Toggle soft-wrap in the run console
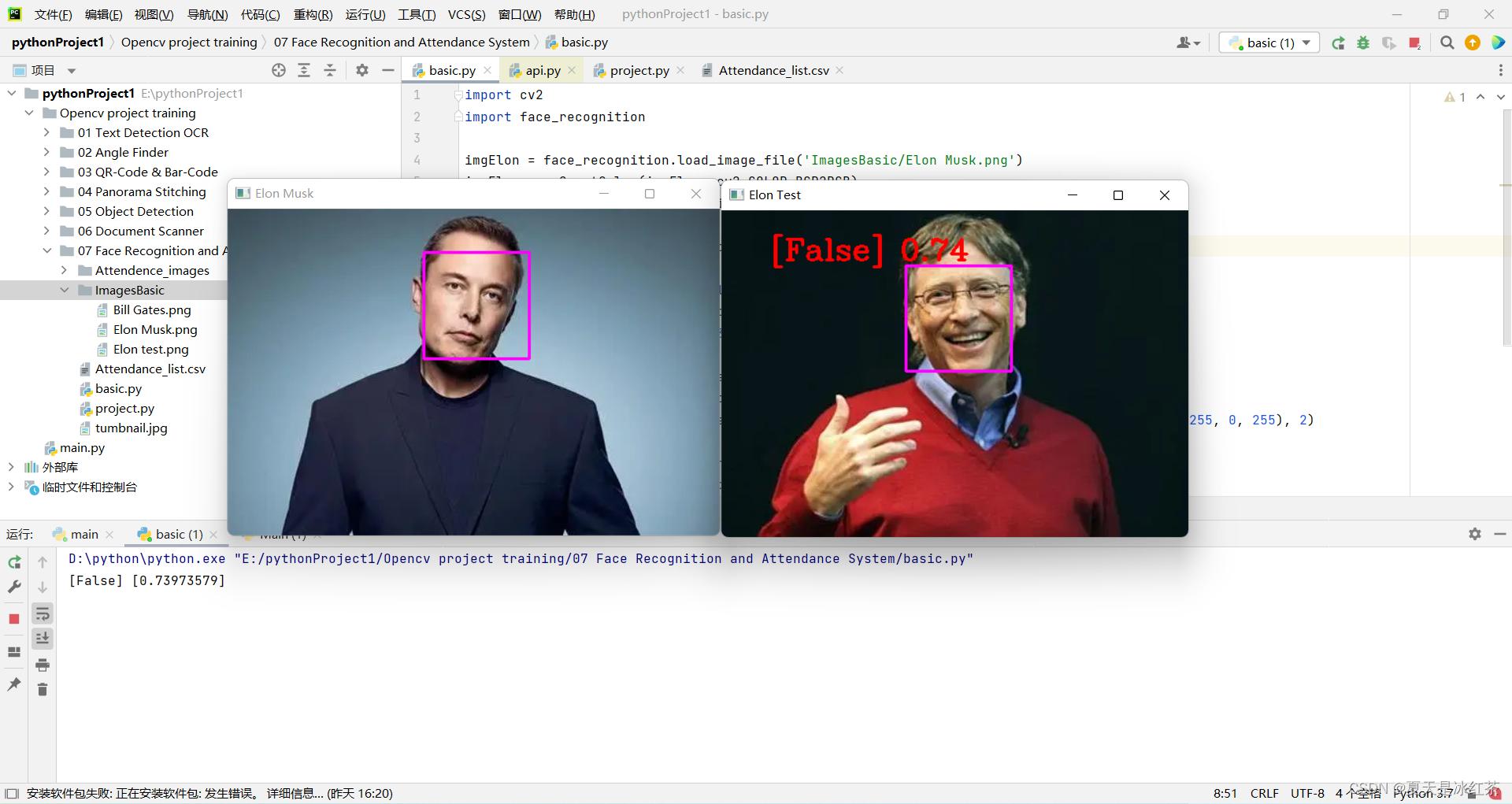 click(43, 614)
